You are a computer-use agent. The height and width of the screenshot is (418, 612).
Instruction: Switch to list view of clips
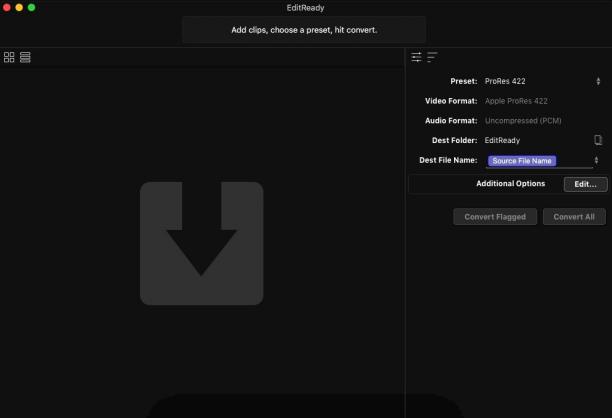[25, 57]
